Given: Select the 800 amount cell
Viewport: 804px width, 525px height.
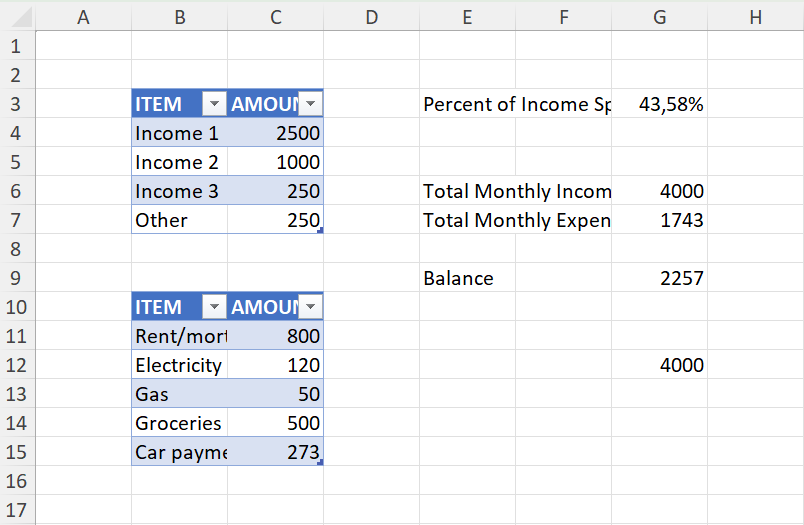Looking at the screenshot, I should point(275,336).
